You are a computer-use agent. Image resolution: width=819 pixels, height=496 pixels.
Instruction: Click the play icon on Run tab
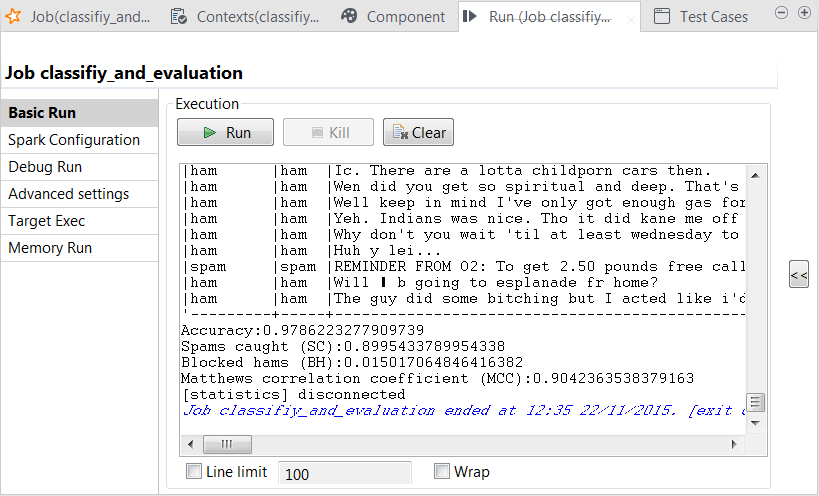click(470, 16)
